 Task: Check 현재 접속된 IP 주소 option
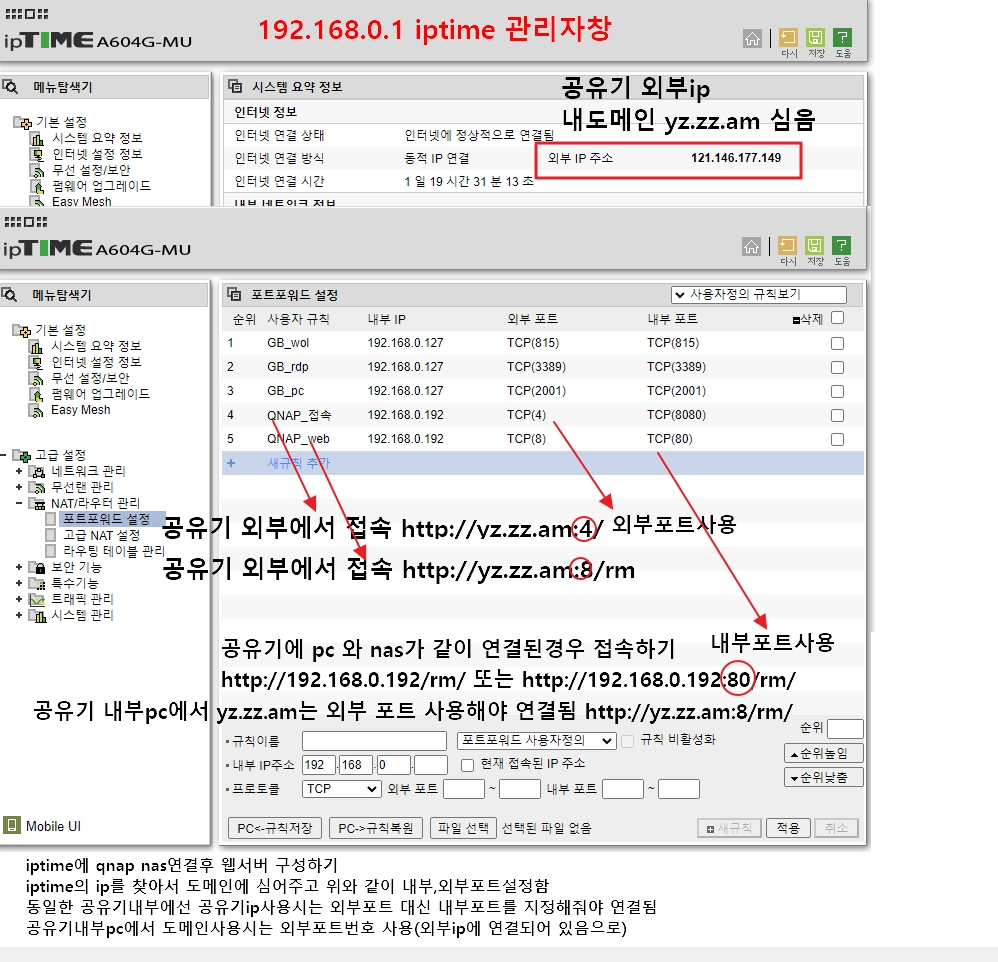coord(465,767)
